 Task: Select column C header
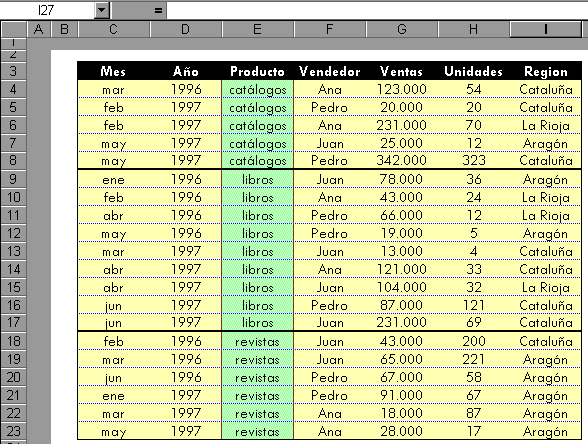(114, 29)
